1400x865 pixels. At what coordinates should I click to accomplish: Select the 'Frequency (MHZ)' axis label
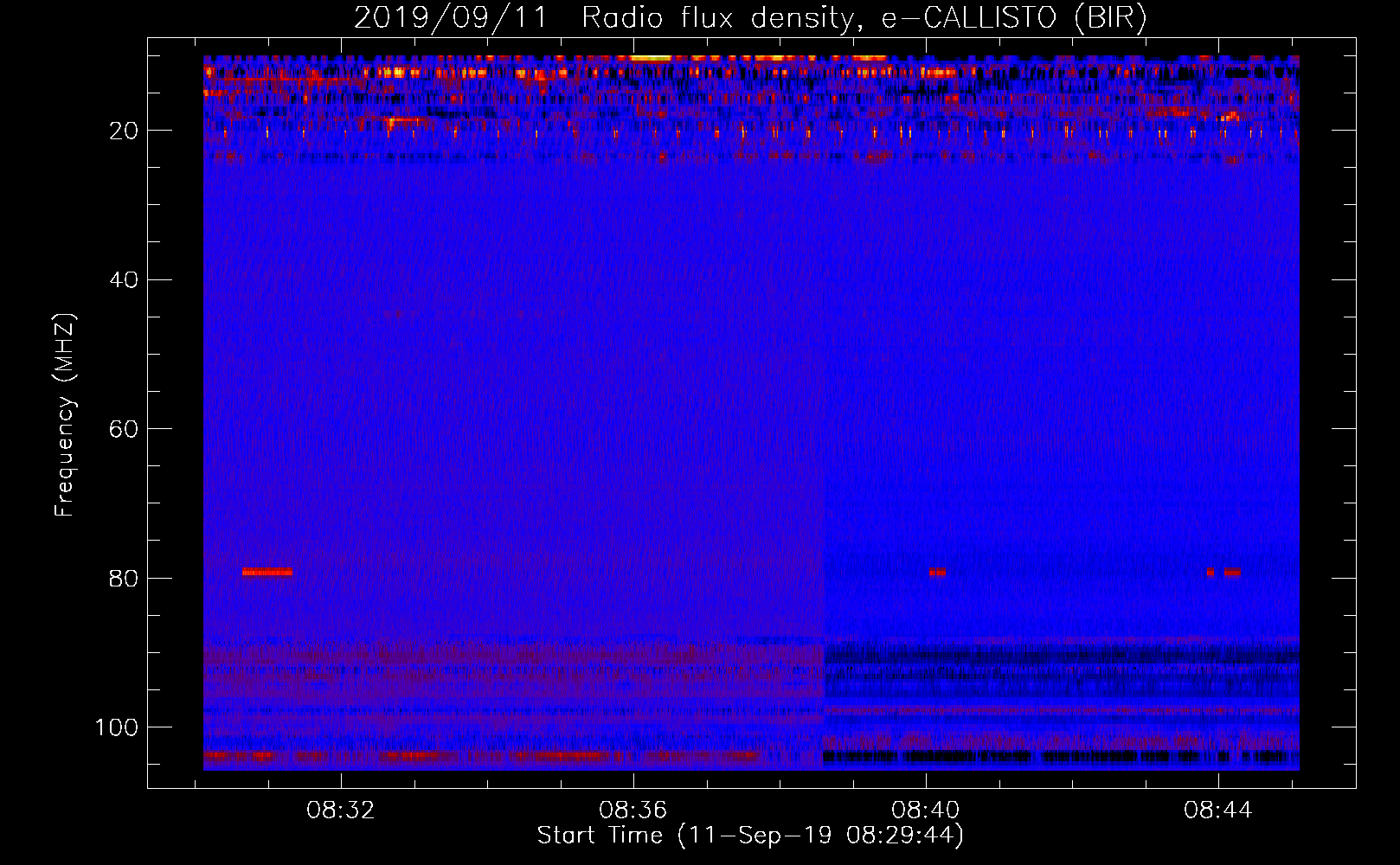coord(65,415)
